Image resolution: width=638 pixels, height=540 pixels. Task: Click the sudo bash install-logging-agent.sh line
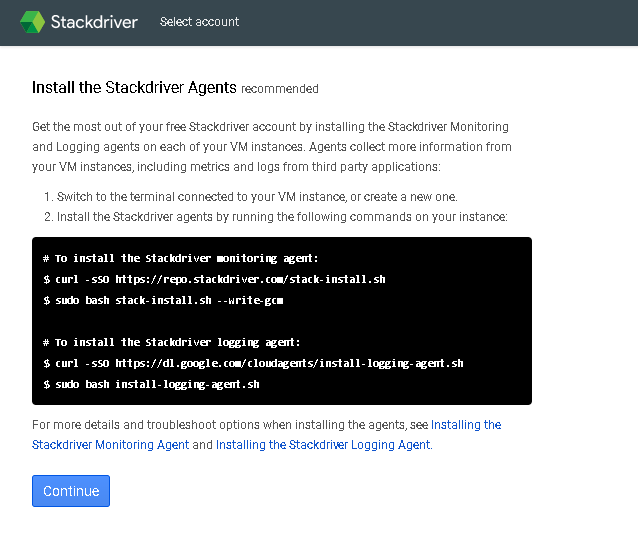151,384
